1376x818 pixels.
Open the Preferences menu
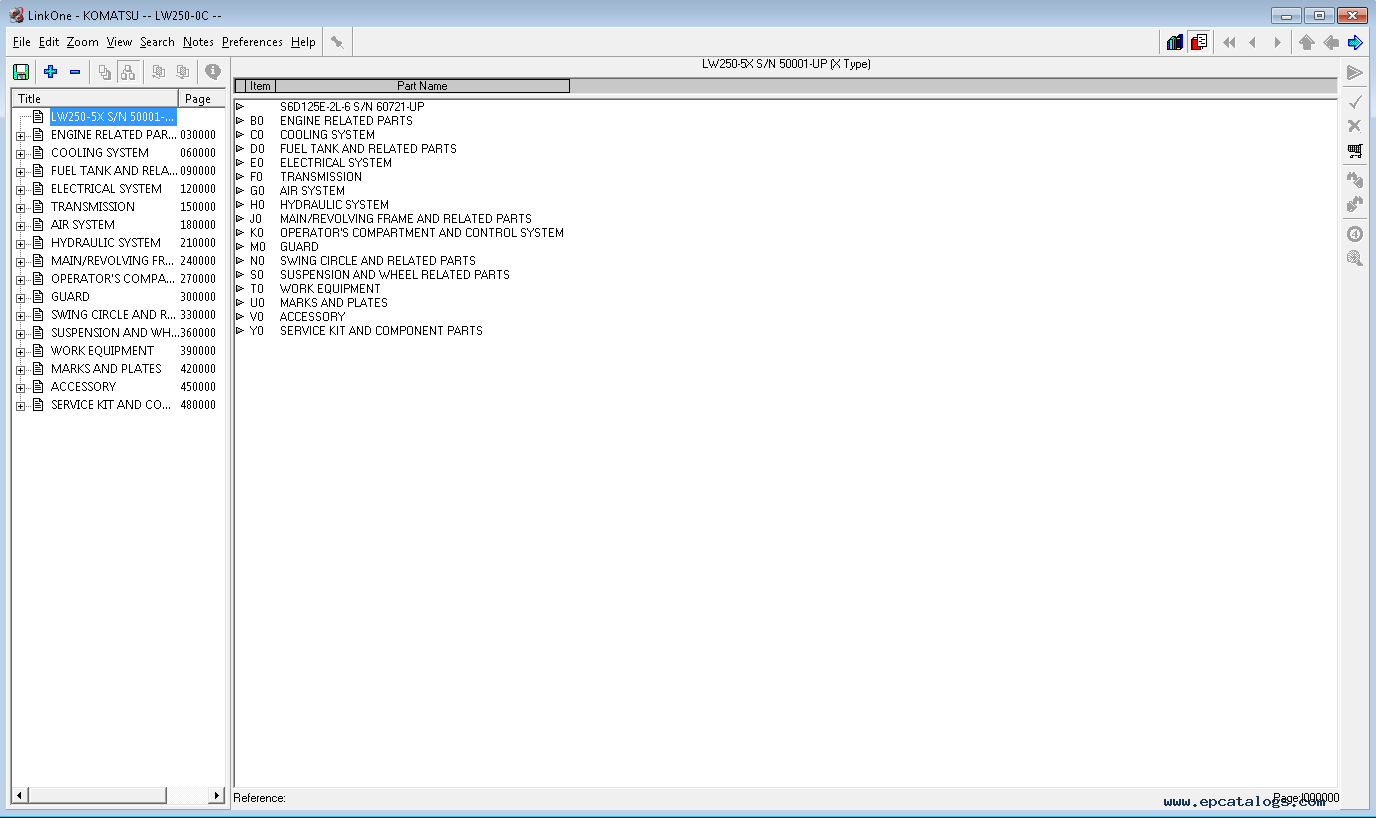(252, 42)
